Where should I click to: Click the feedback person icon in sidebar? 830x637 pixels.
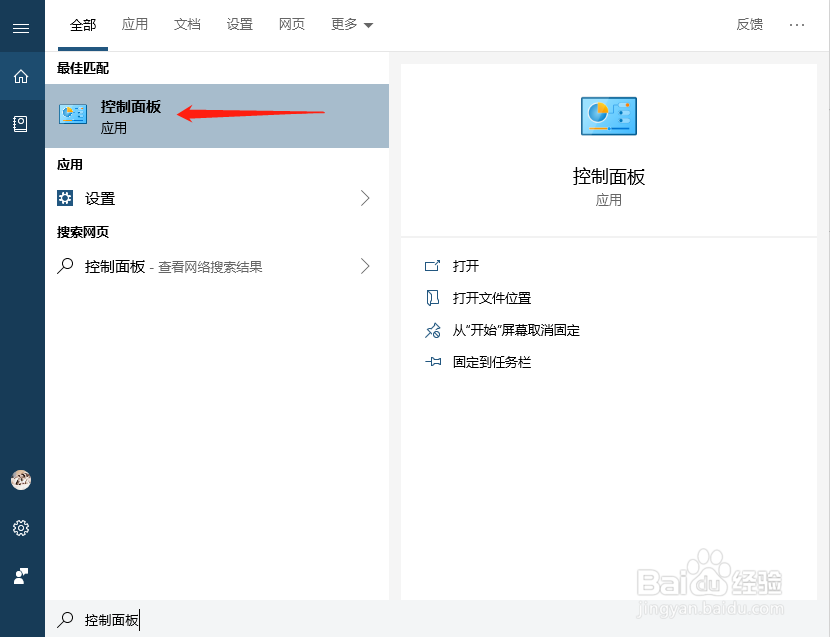(21, 576)
